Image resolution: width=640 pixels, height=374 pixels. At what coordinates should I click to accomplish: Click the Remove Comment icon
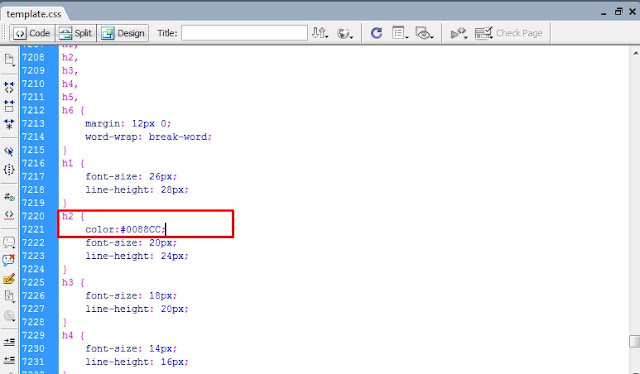pyautogui.click(x=9, y=260)
